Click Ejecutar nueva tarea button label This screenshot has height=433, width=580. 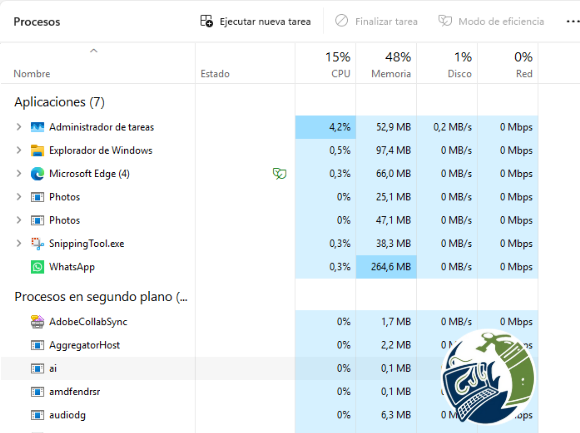click(265, 21)
